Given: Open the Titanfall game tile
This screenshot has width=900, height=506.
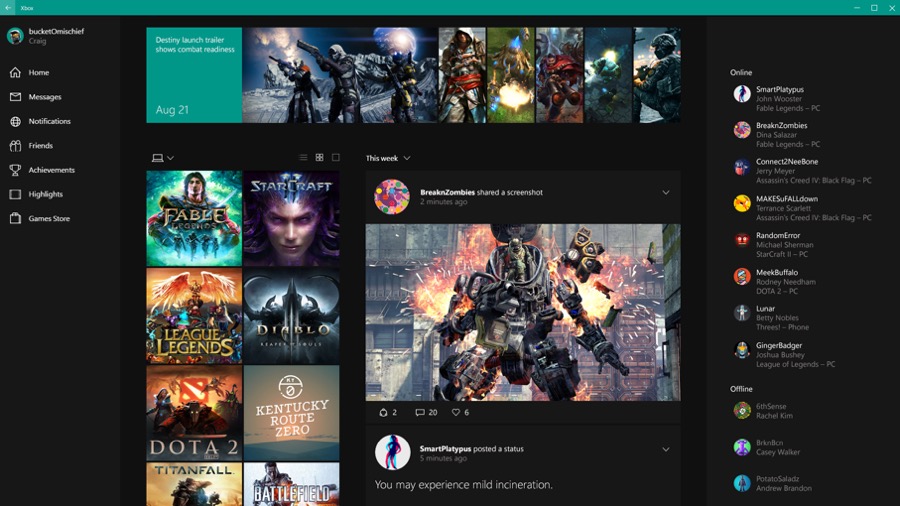Looking at the screenshot, I should [194, 484].
